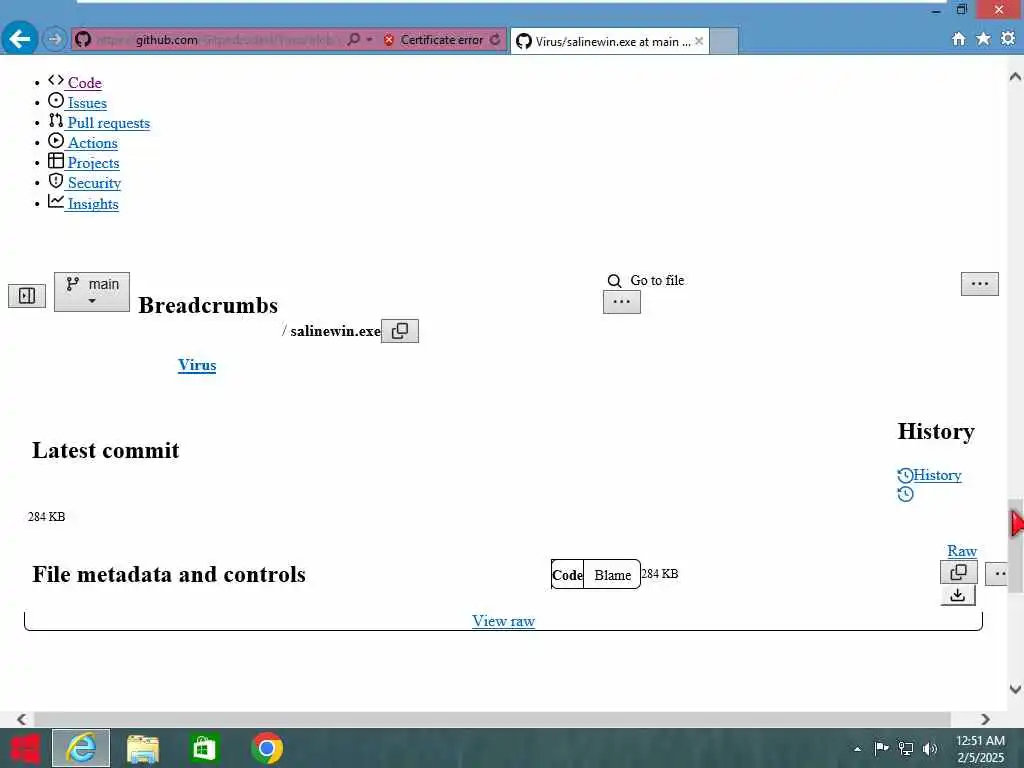The image size is (1024, 768).
Task: Click the Go to file search field
Action: point(647,281)
